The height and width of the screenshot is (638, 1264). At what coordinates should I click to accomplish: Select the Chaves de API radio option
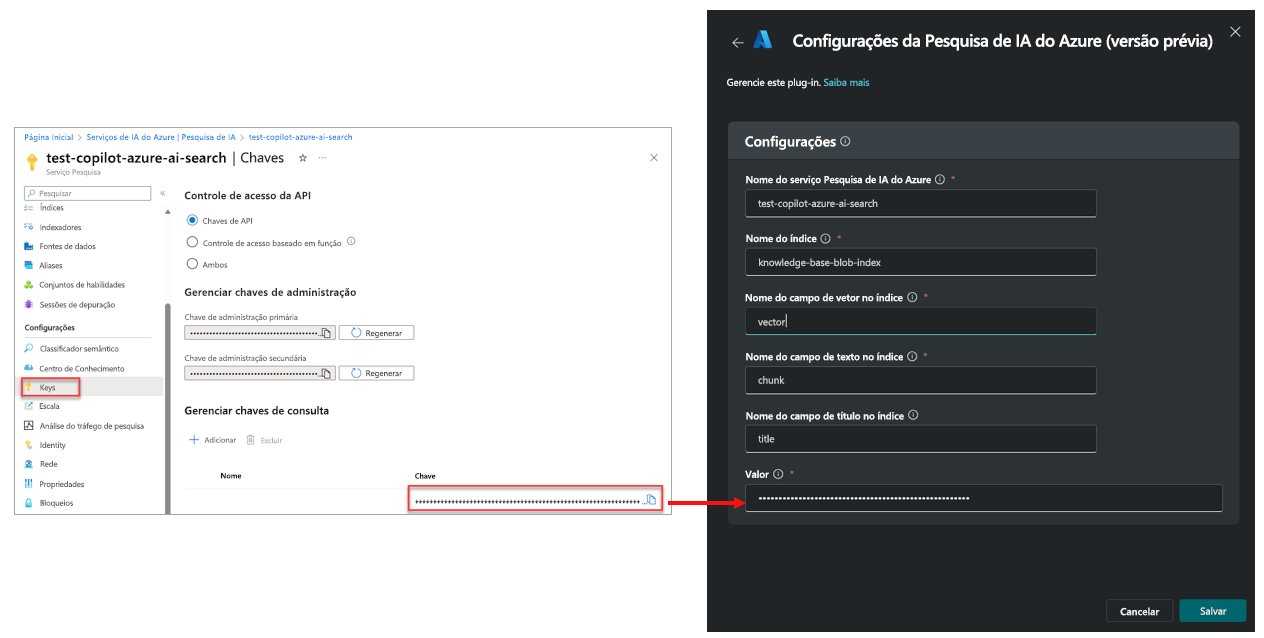[x=192, y=220]
